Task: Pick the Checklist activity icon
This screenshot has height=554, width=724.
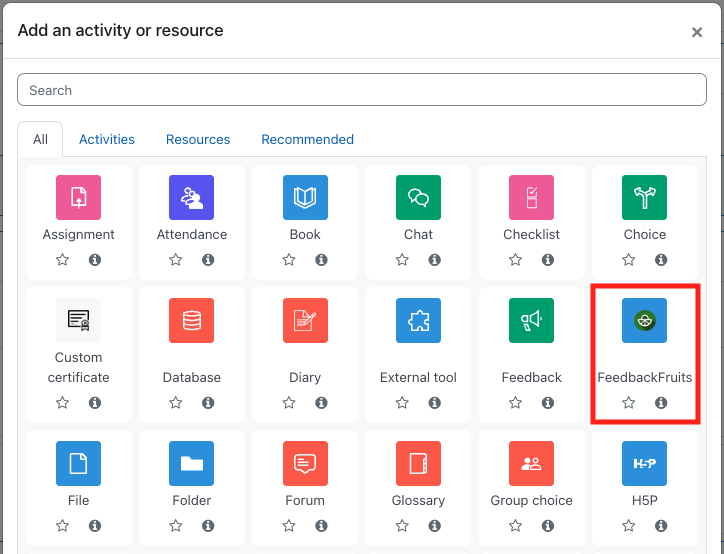Action: 531,198
